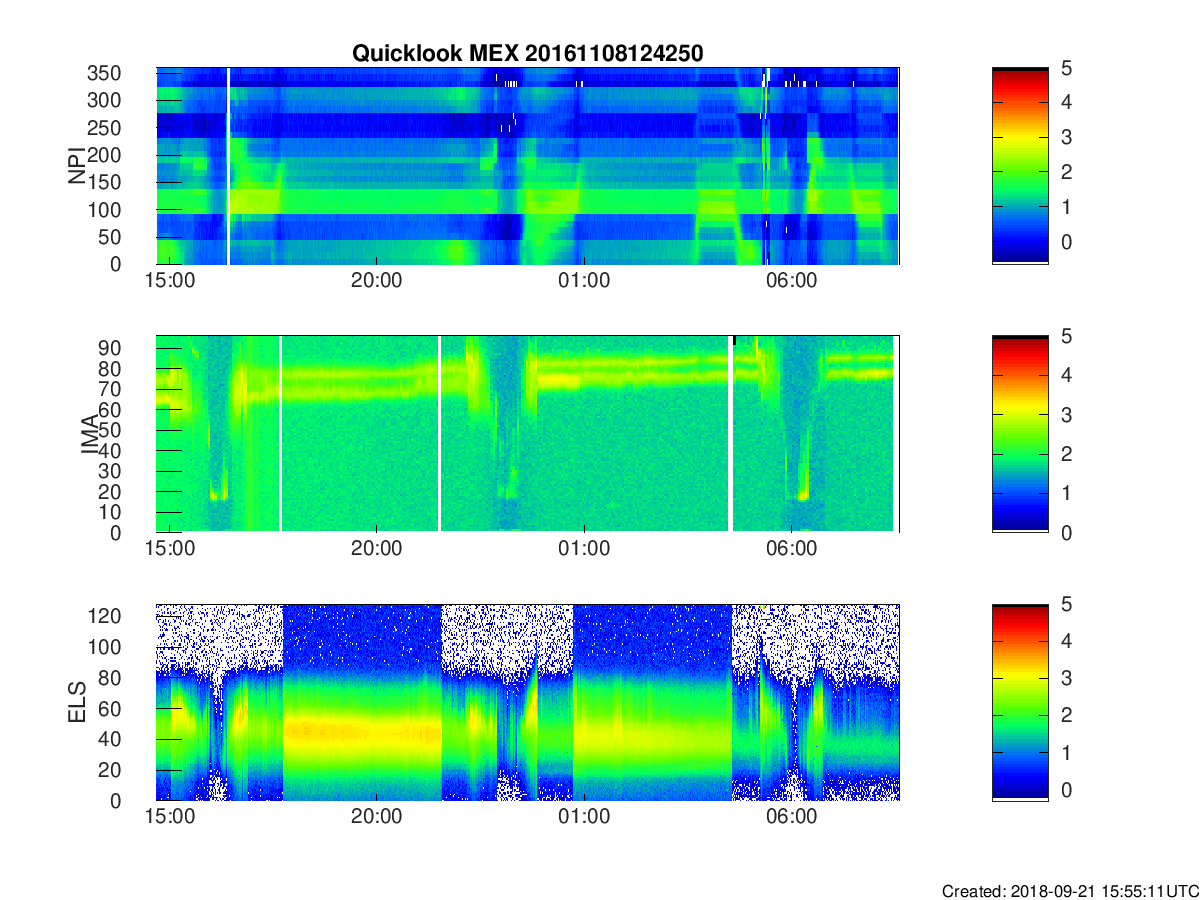Click the 15:00 time label under NPI panel
Screen dimensions: 1200x900
pyautogui.click(x=170, y=282)
